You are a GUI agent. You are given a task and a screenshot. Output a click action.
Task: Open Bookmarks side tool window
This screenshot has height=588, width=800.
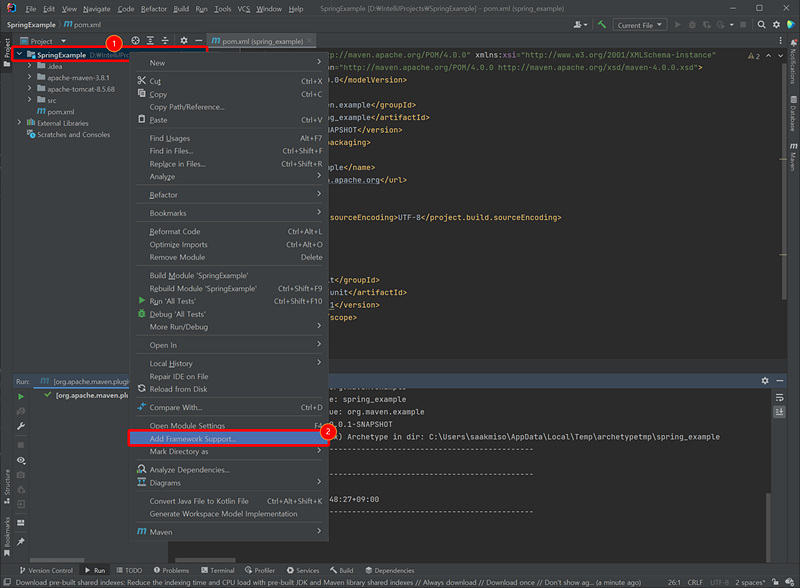tap(7, 536)
